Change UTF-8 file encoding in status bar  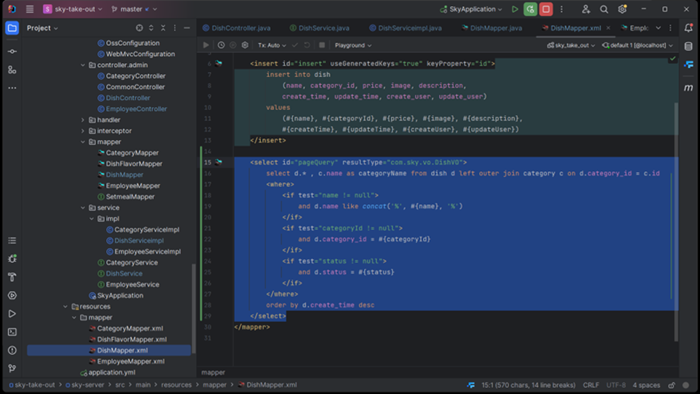(616, 385)
